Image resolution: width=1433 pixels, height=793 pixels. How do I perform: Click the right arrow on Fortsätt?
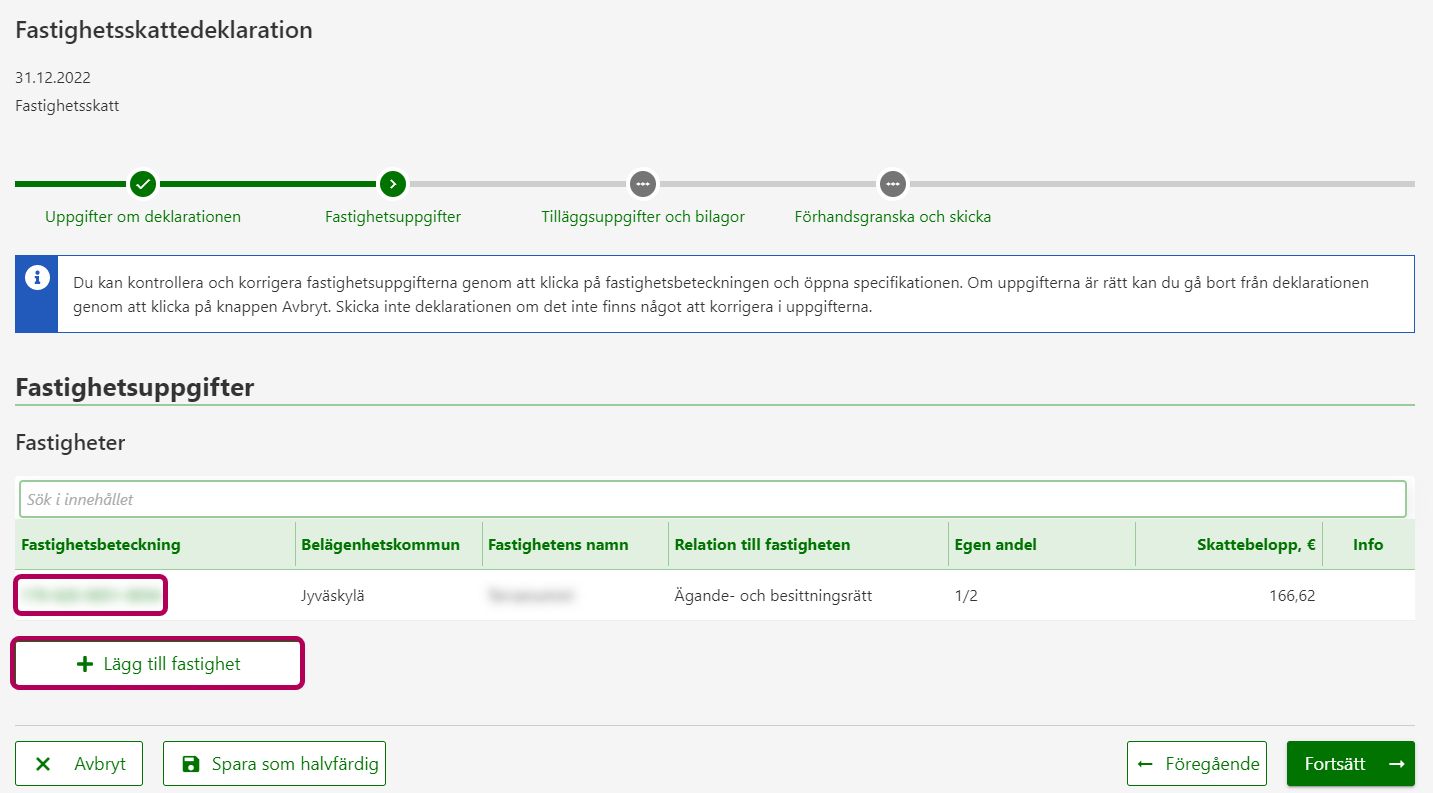pyautogui.click(x=1396, y=764)
